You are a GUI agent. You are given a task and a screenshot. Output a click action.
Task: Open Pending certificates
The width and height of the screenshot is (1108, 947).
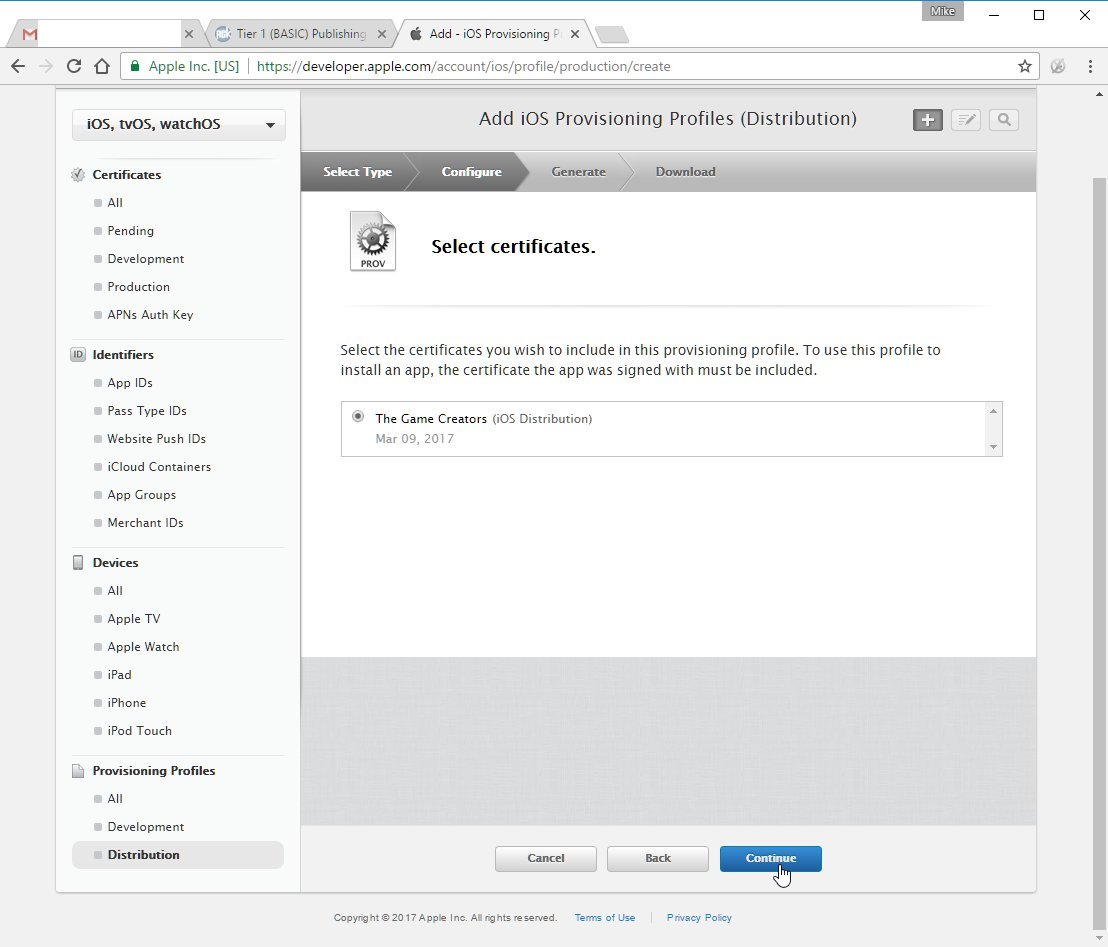(x=130, y=231)
